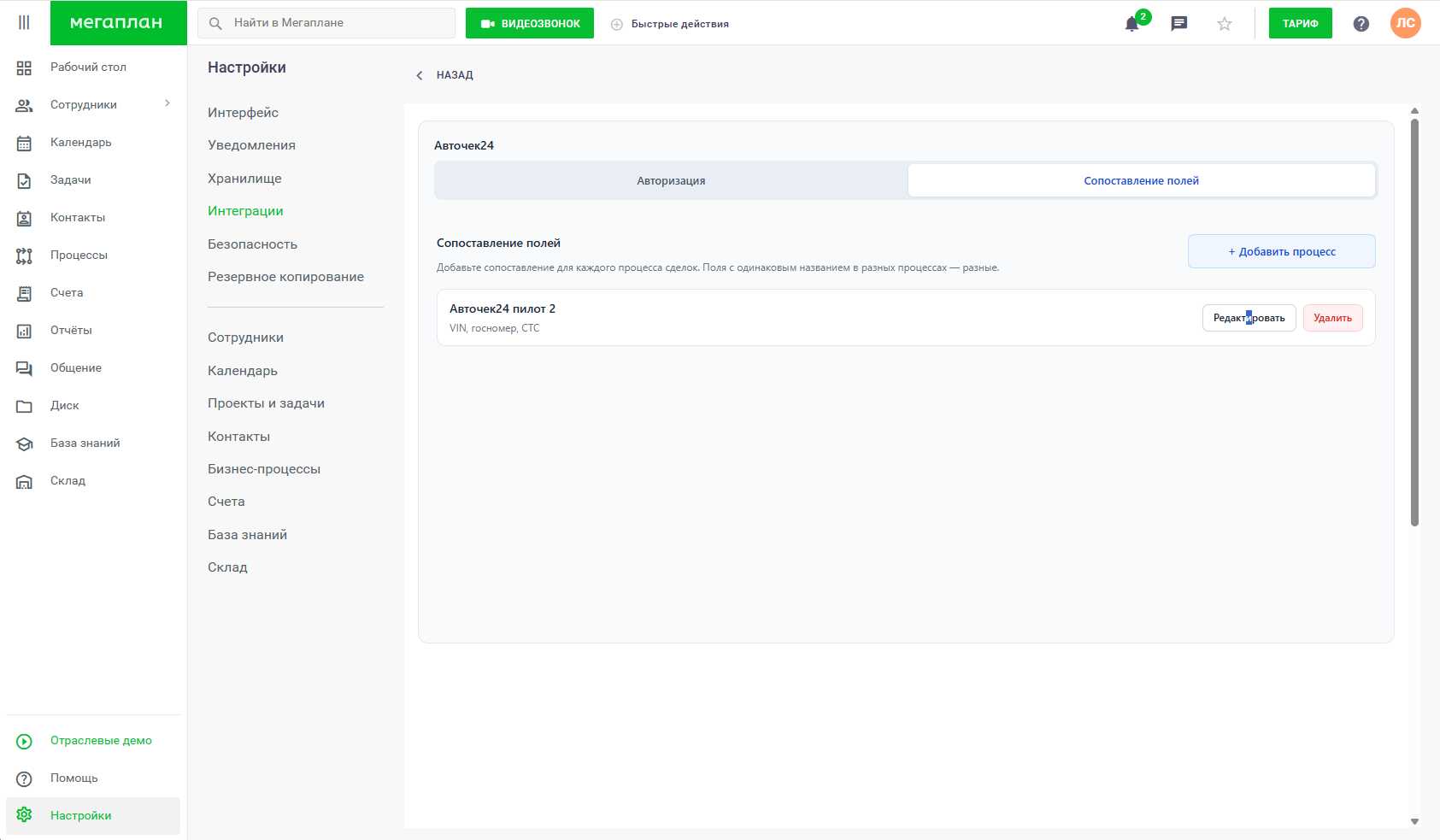Click the Общение chat icon

(24, 368)
